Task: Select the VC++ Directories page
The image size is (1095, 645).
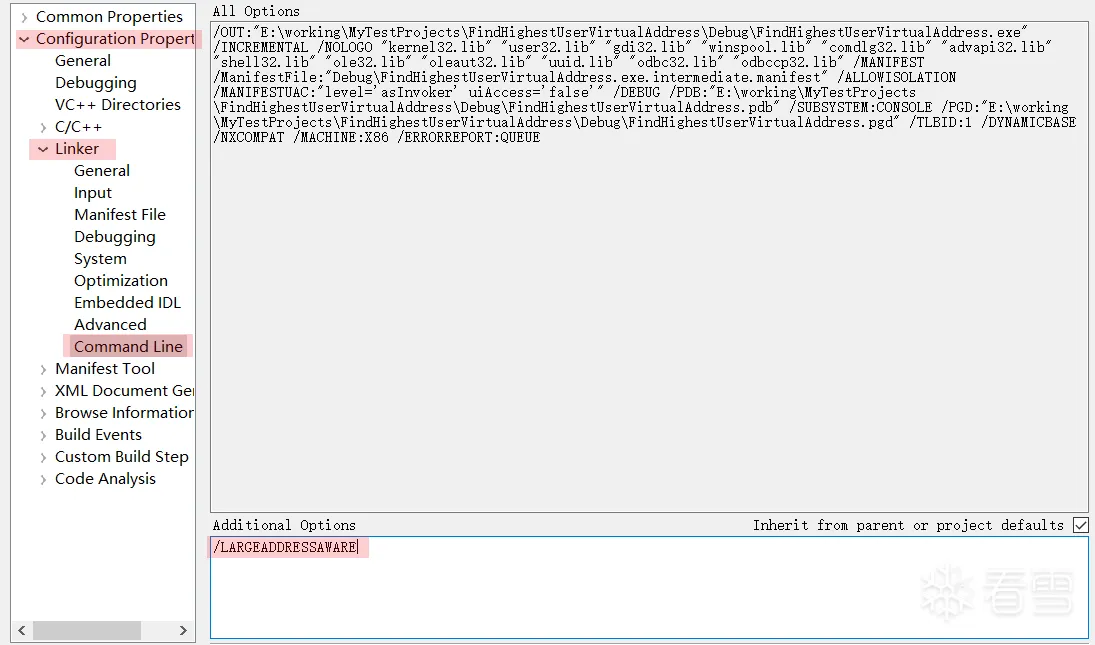Action: [117, 105]
